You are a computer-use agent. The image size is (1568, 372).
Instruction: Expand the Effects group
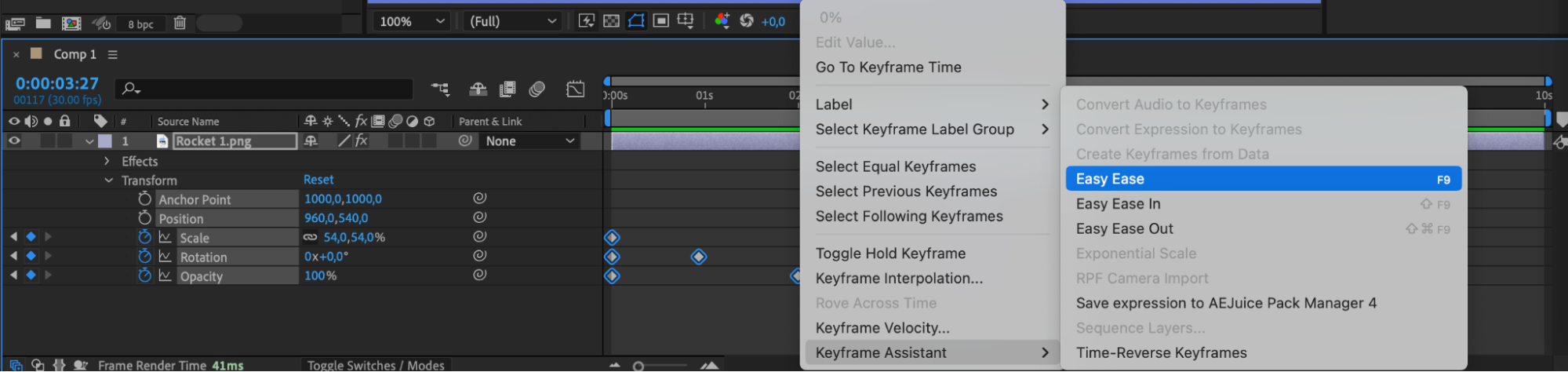[107, 161]
